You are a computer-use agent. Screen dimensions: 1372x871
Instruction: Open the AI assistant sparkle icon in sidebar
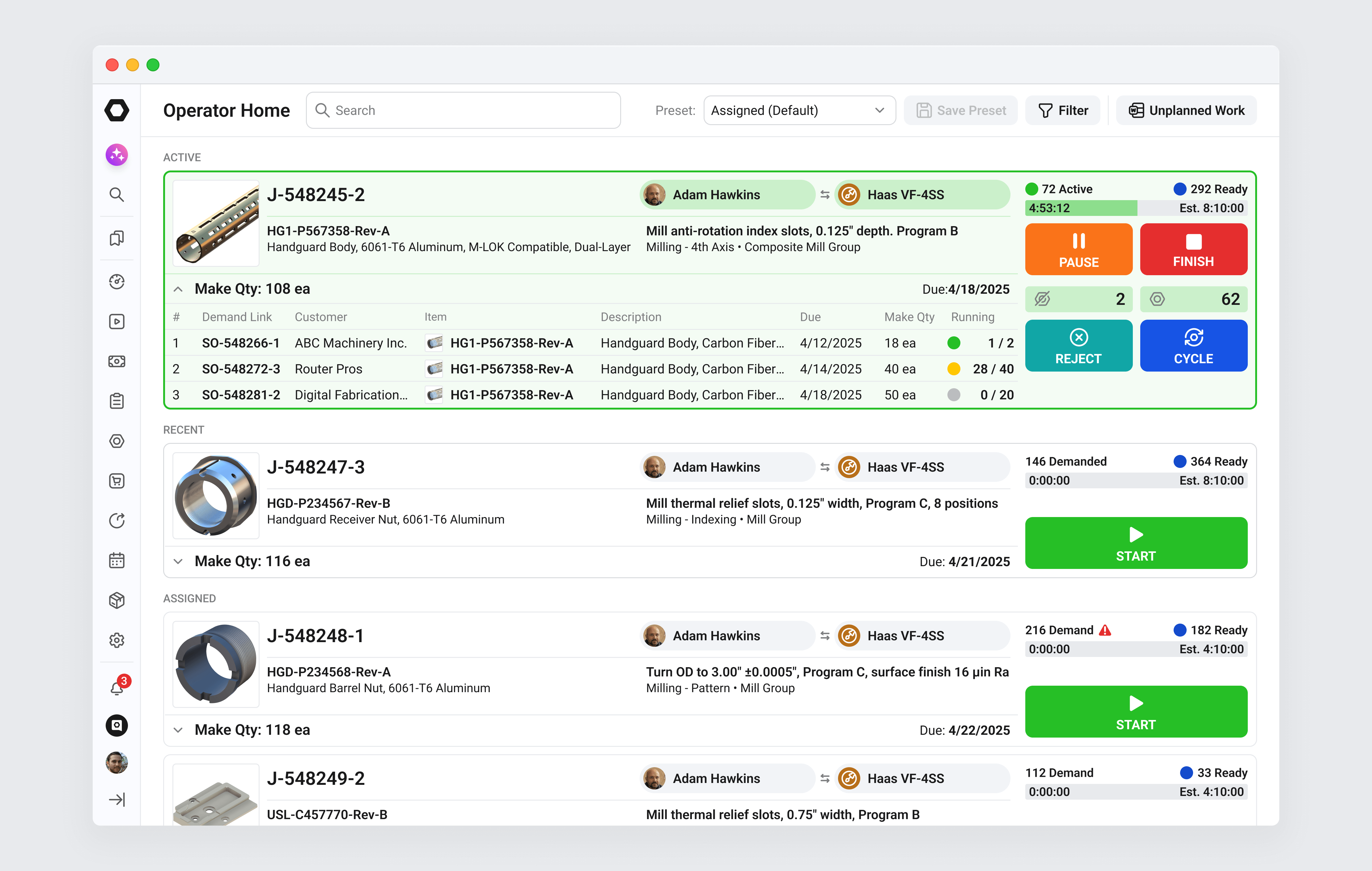117,154
